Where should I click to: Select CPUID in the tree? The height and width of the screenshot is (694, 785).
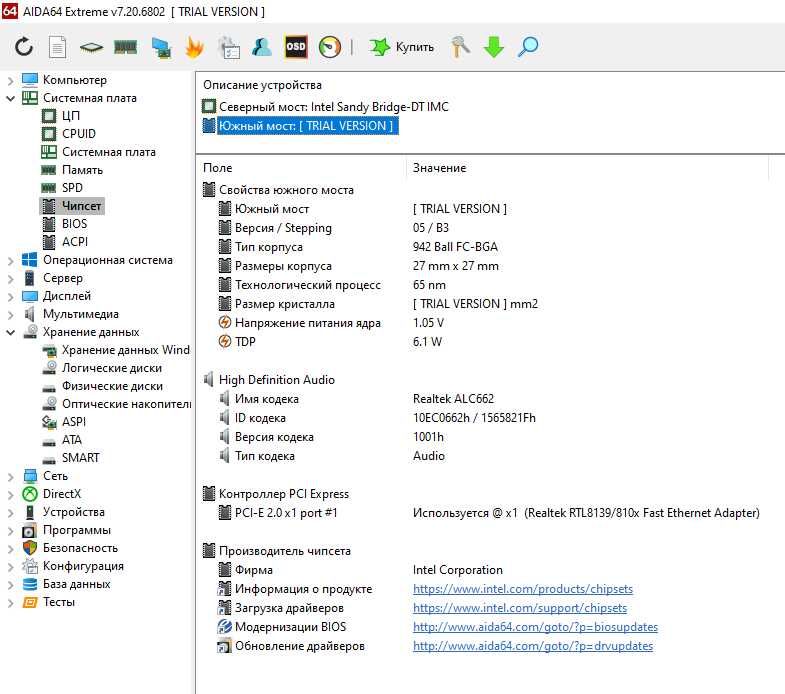tap(79, 134)
